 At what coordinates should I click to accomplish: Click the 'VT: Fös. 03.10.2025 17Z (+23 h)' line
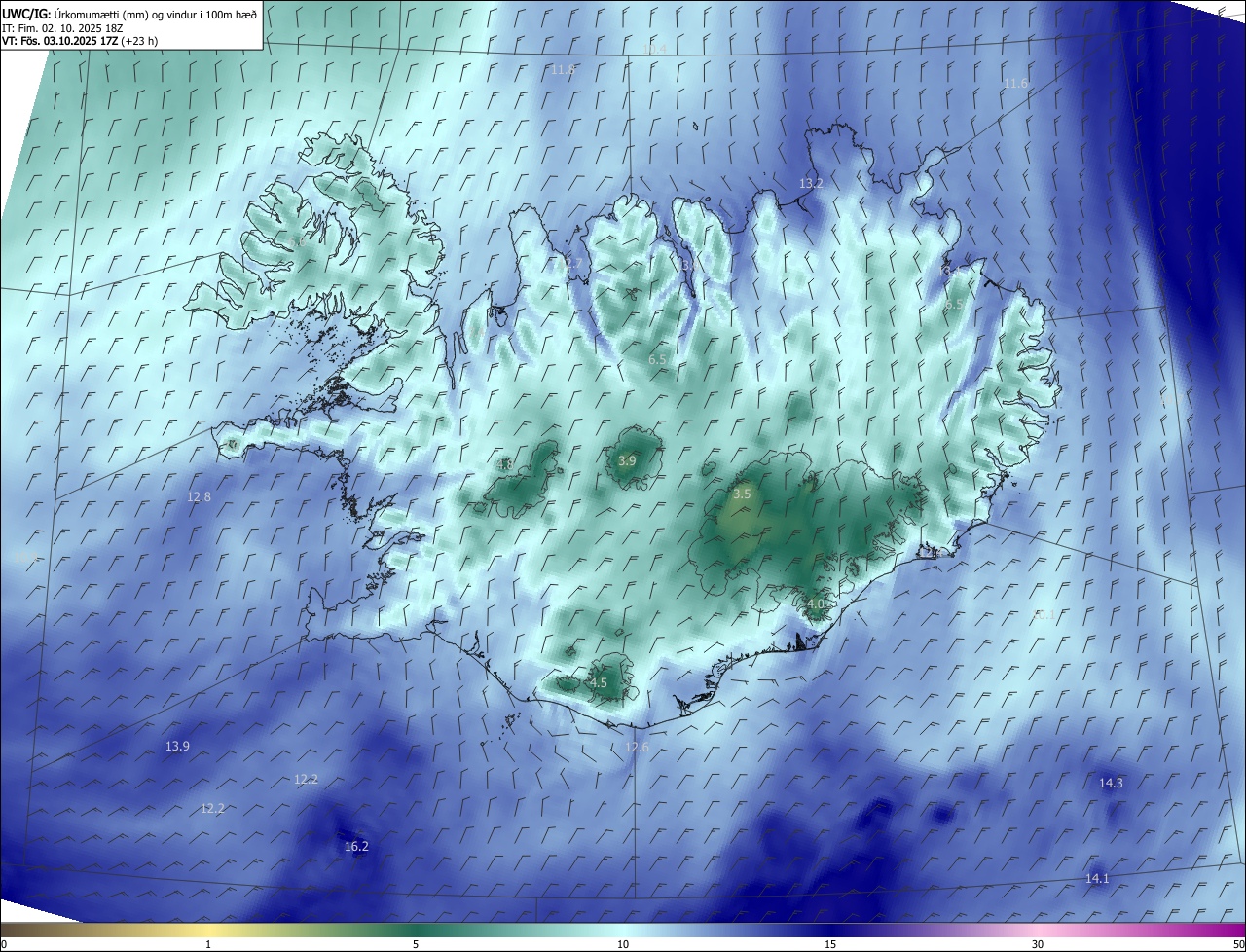coord(80,41)
